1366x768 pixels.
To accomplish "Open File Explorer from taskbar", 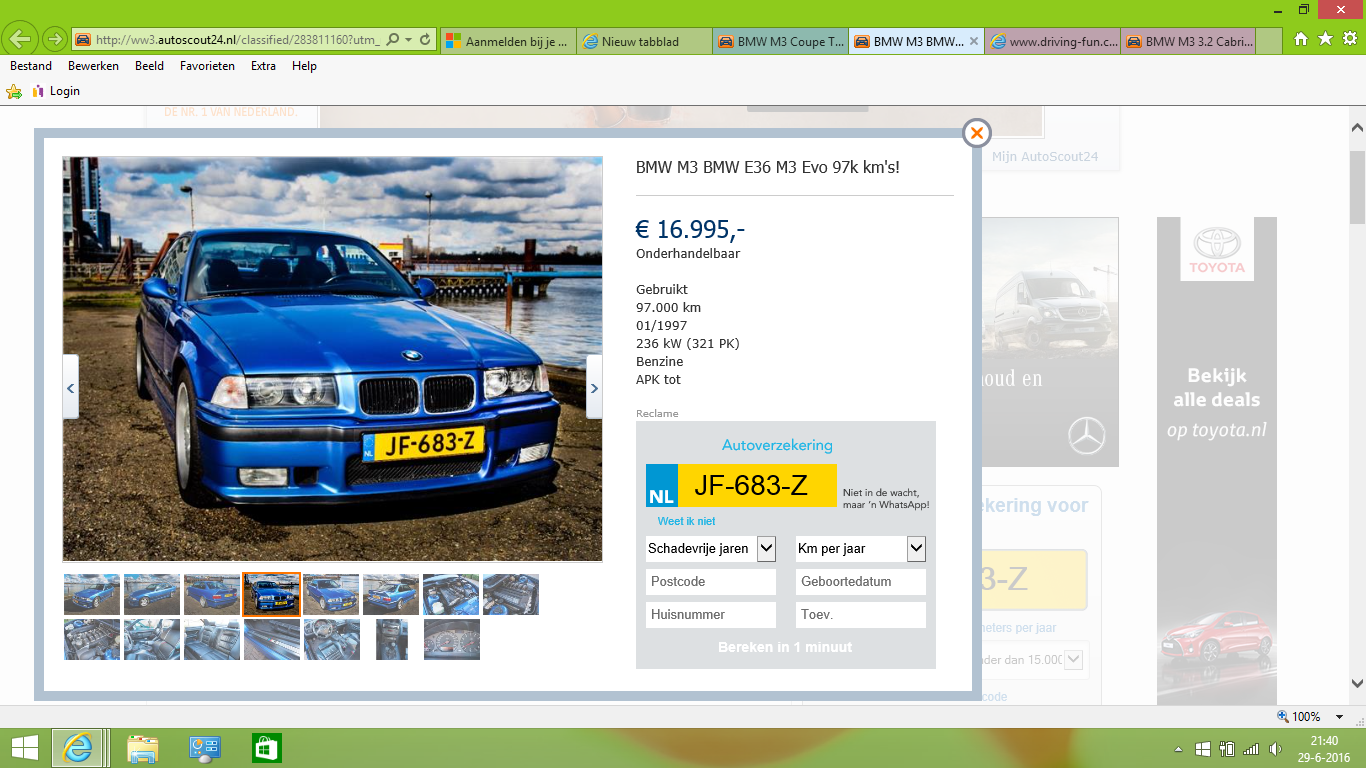I will tap(143, 748).
